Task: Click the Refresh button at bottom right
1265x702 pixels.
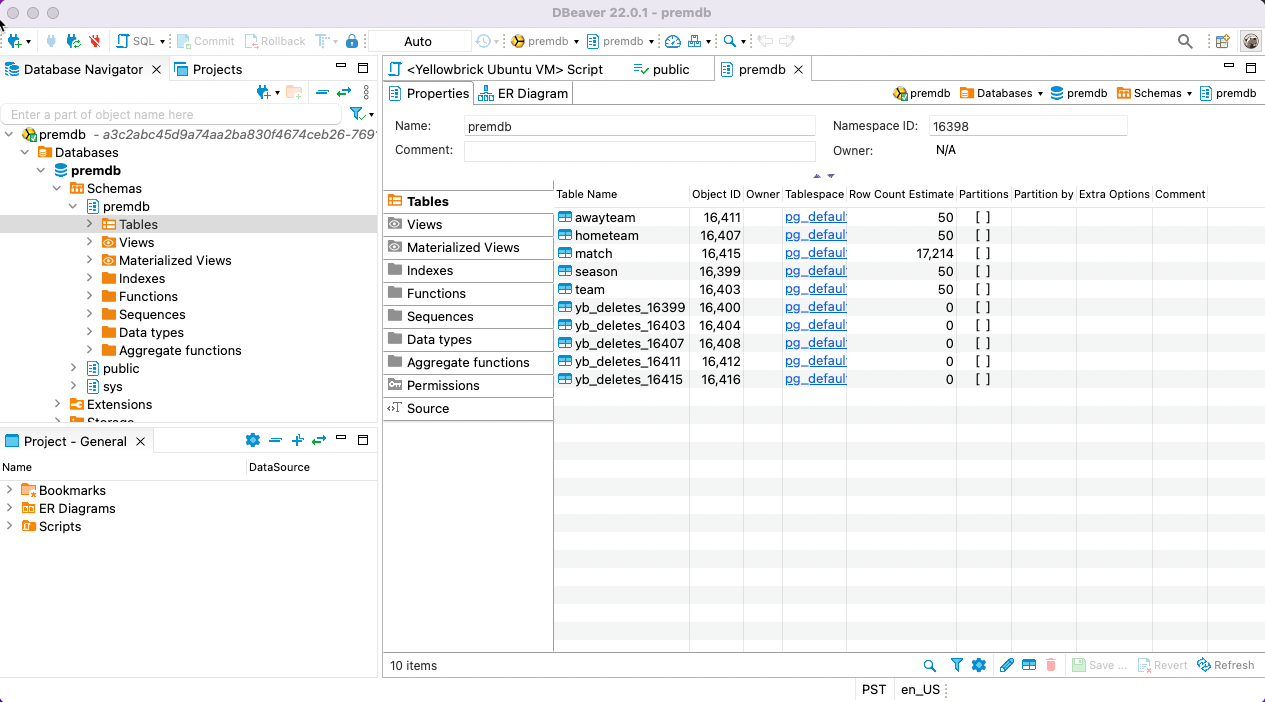Action: [1225, 665]
